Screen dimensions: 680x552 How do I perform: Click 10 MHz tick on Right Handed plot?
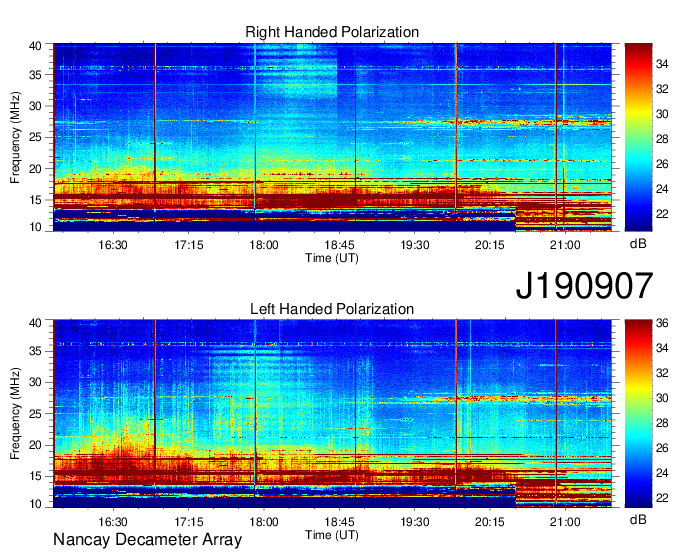35,227
